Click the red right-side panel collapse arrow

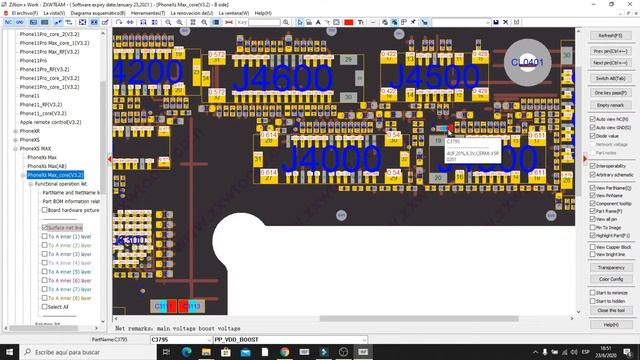click(x=584, y=158)
